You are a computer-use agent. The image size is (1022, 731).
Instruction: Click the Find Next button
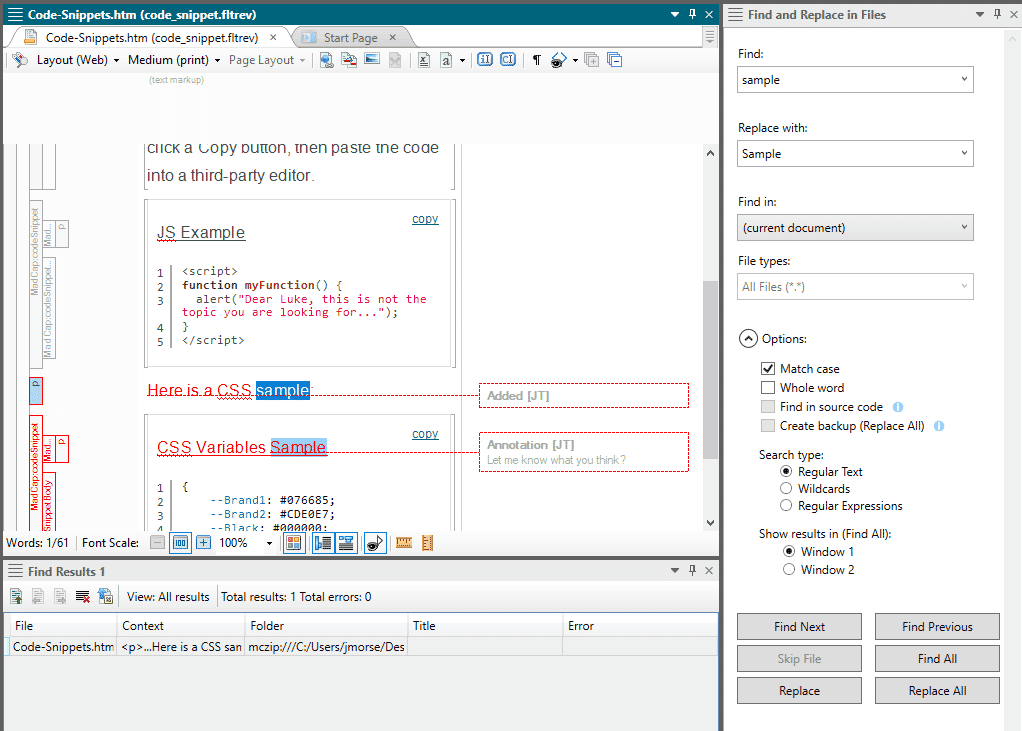[799, 626]
